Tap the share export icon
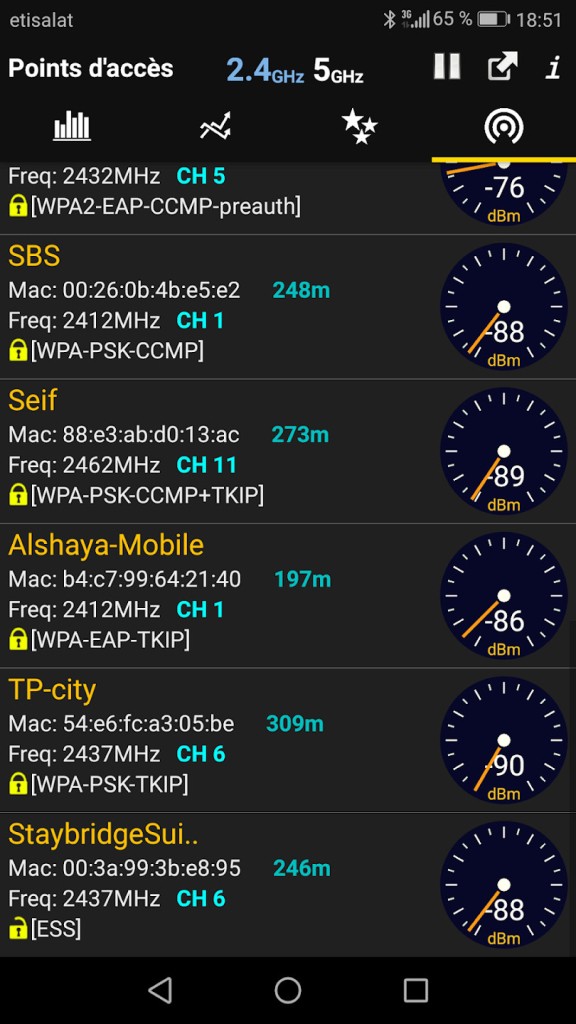576x1024 pixels. coord(502,67)
